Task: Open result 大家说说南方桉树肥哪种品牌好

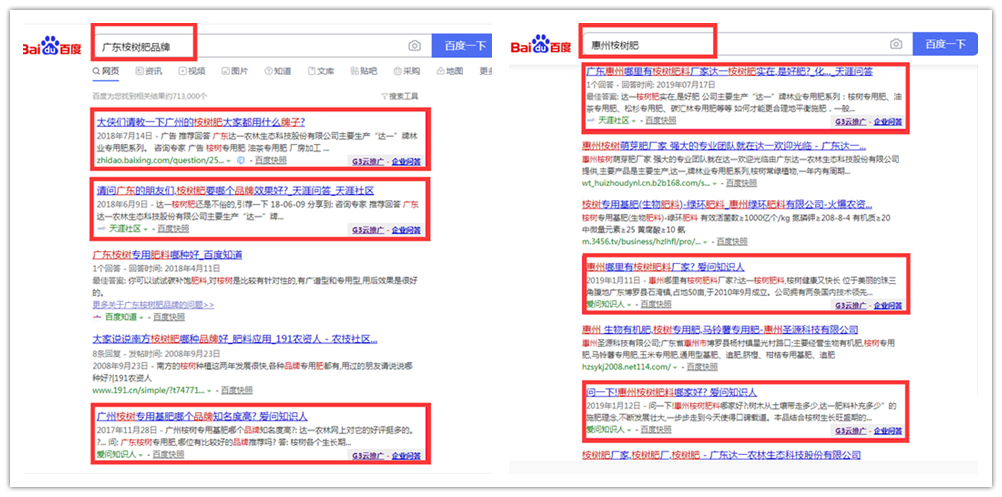Action: [235, 339]
